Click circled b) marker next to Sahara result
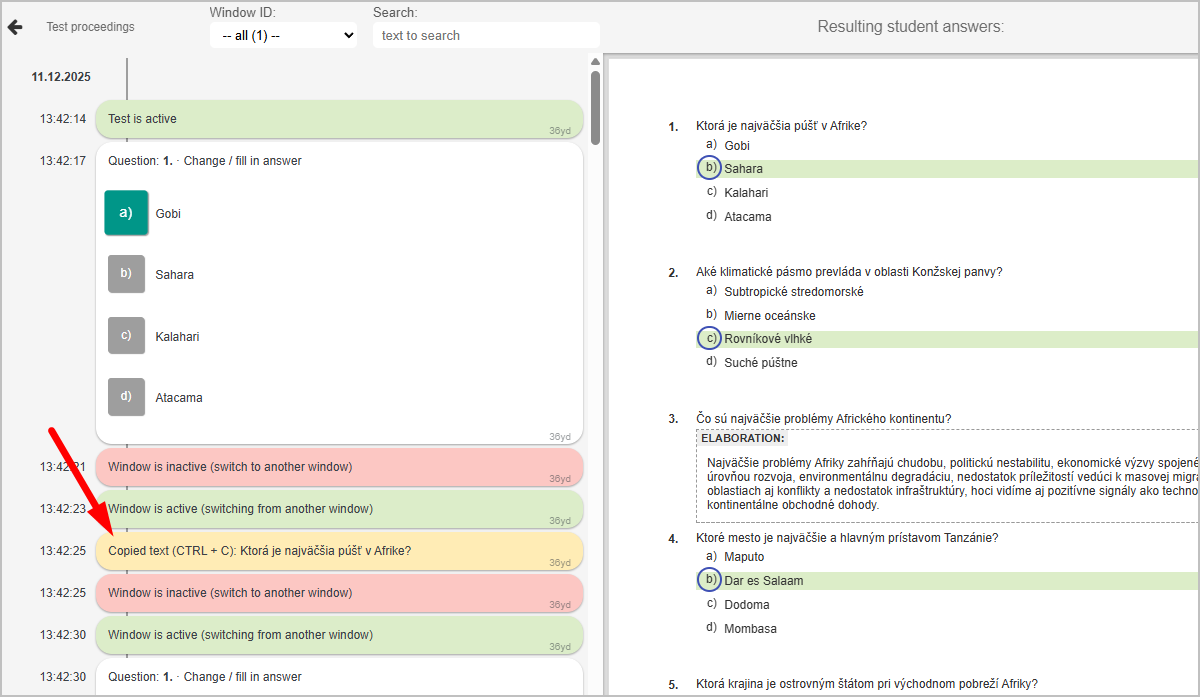1200x697 pixels. tap(709, 168)
